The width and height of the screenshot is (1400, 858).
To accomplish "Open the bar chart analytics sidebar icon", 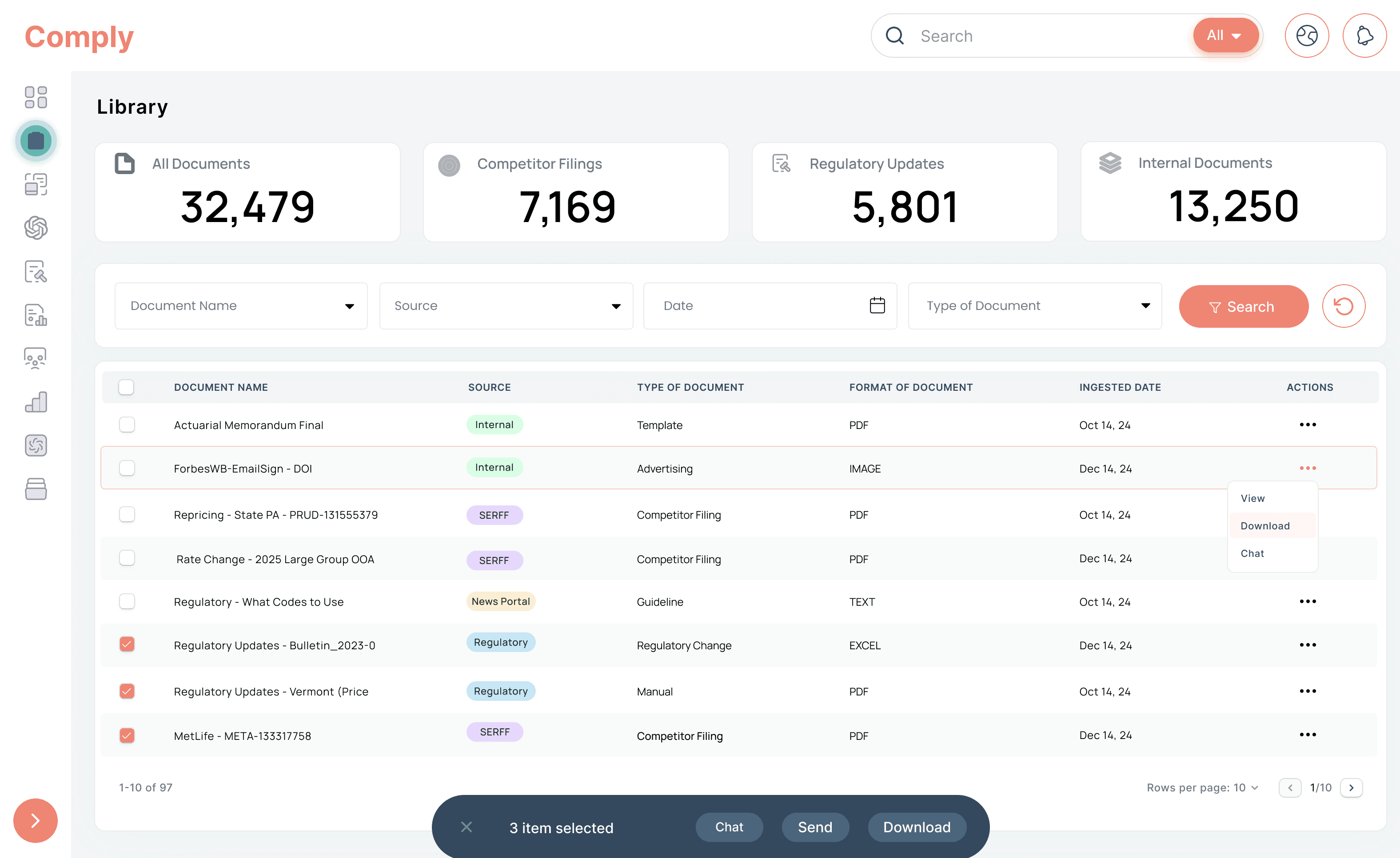I will [x=36, y=402].
